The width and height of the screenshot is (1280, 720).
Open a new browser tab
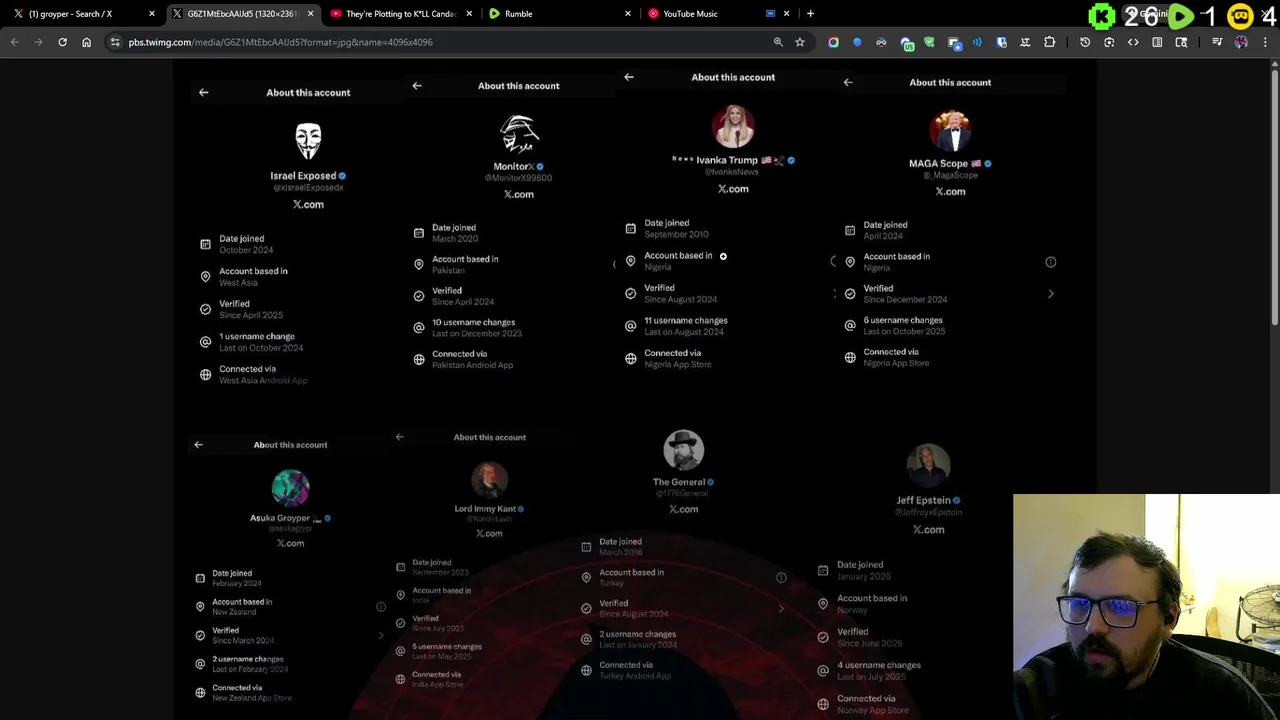[810, 14]
